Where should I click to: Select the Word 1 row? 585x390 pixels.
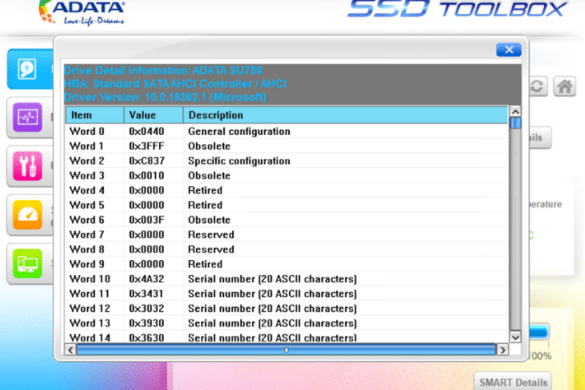click(287, 146)
